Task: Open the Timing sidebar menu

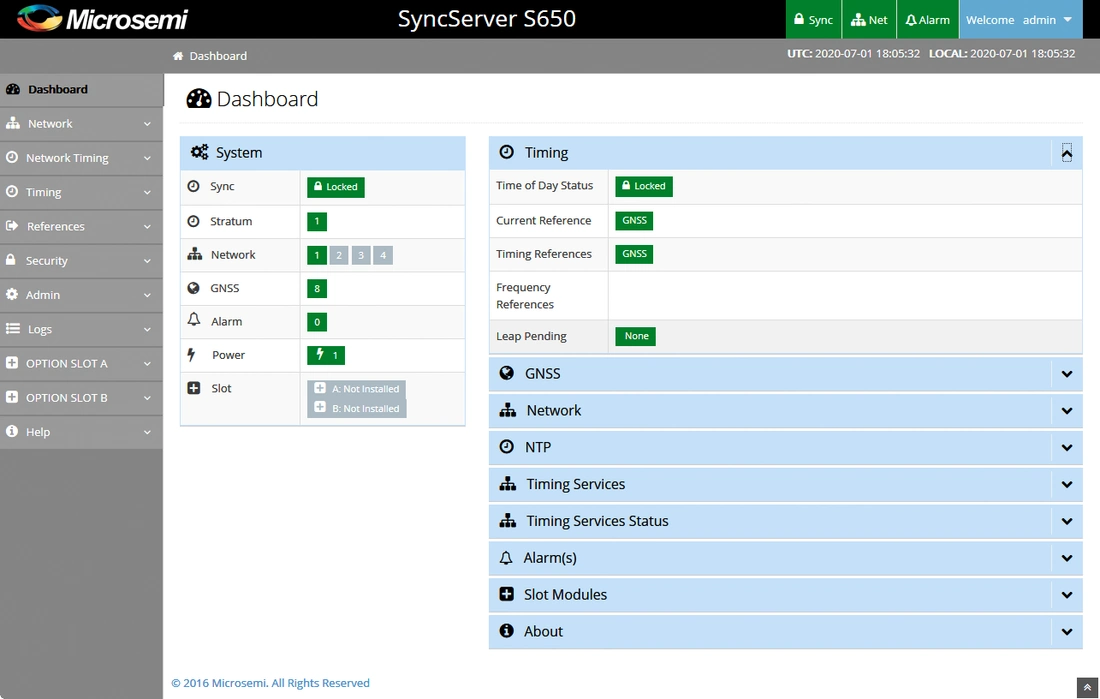Action: 81,192
